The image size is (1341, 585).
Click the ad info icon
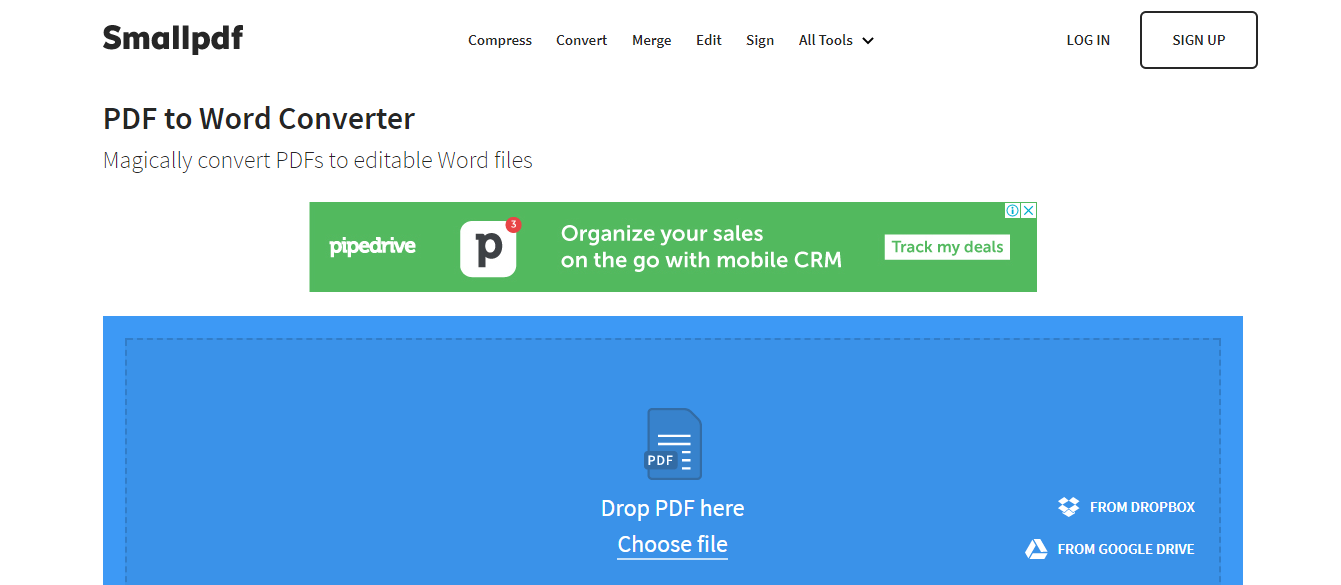click(x=1012, y=210)
